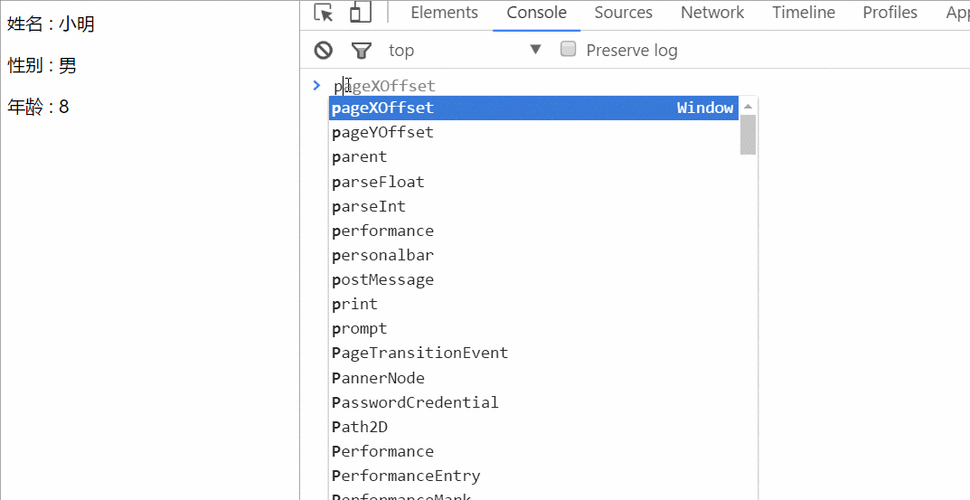Open the Profiles tab

point(889,13)
